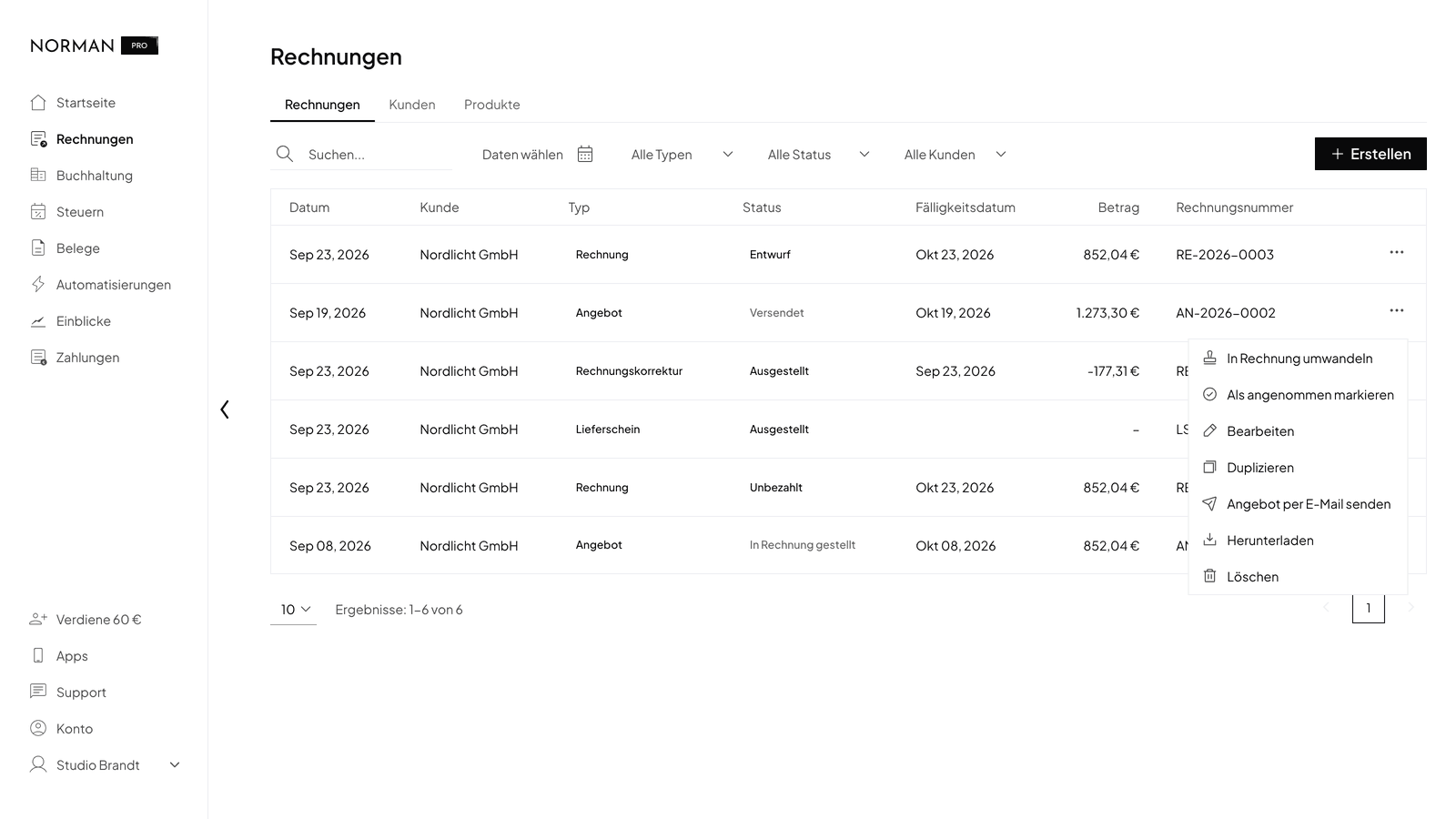Screen dimensions: 1456x819
Task: Go to page 1 in pagination
Action: tap(1369, 608)
